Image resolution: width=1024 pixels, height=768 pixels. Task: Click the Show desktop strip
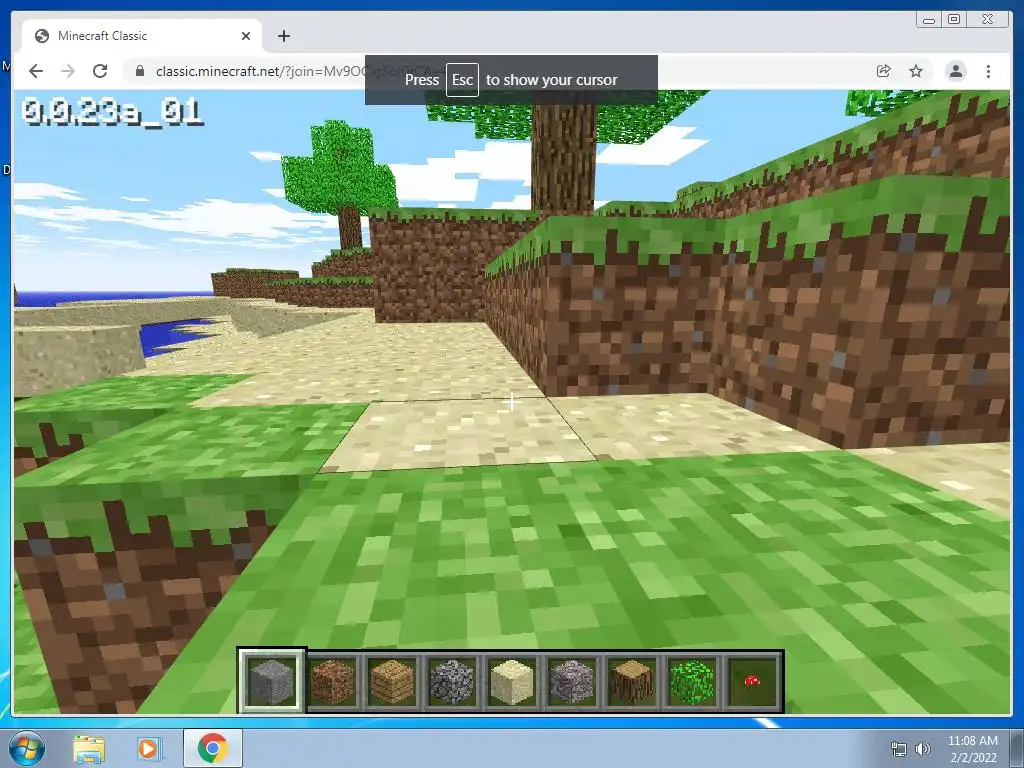1017,748
